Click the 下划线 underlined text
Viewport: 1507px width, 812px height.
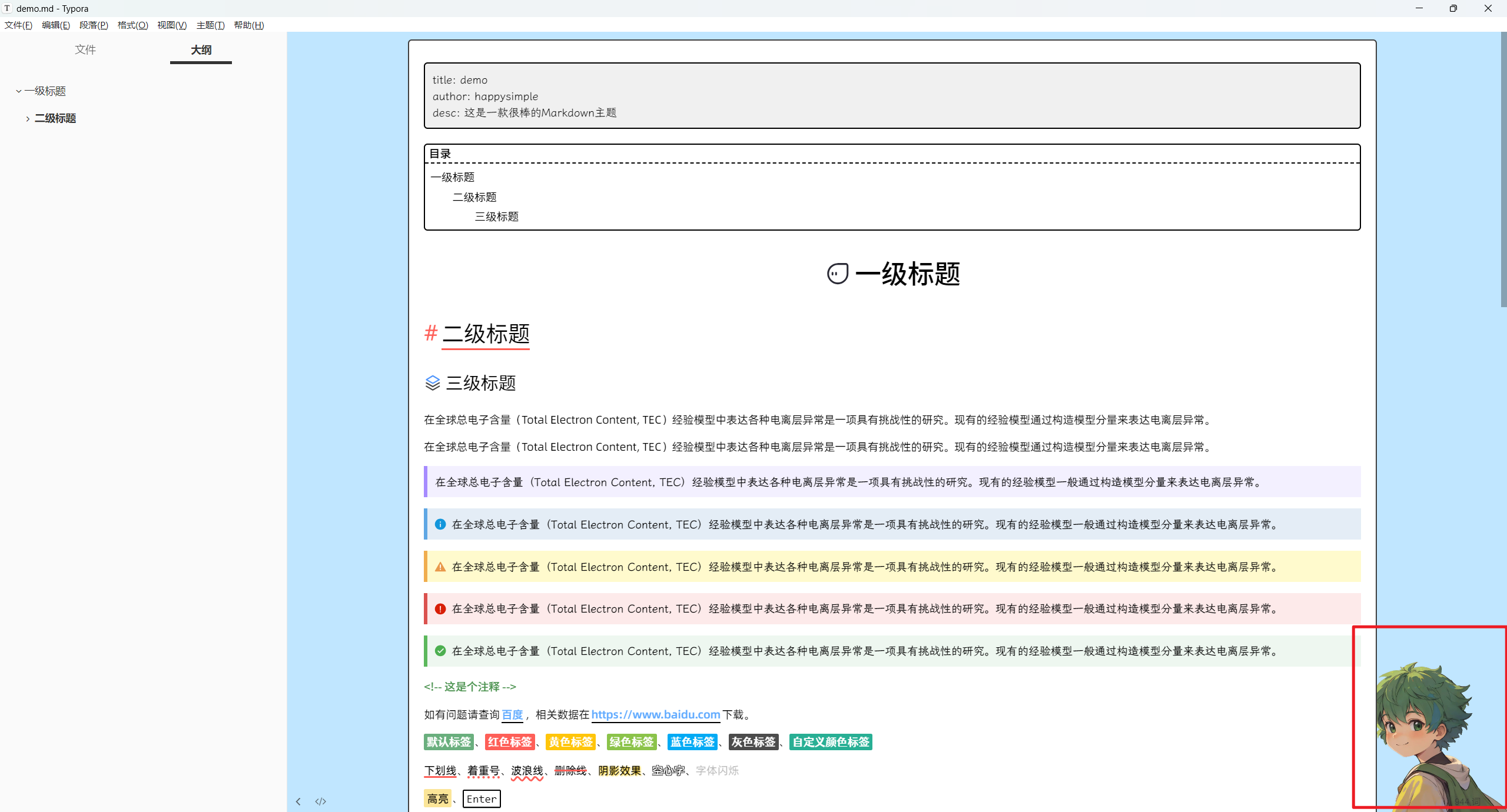[440, 771]
